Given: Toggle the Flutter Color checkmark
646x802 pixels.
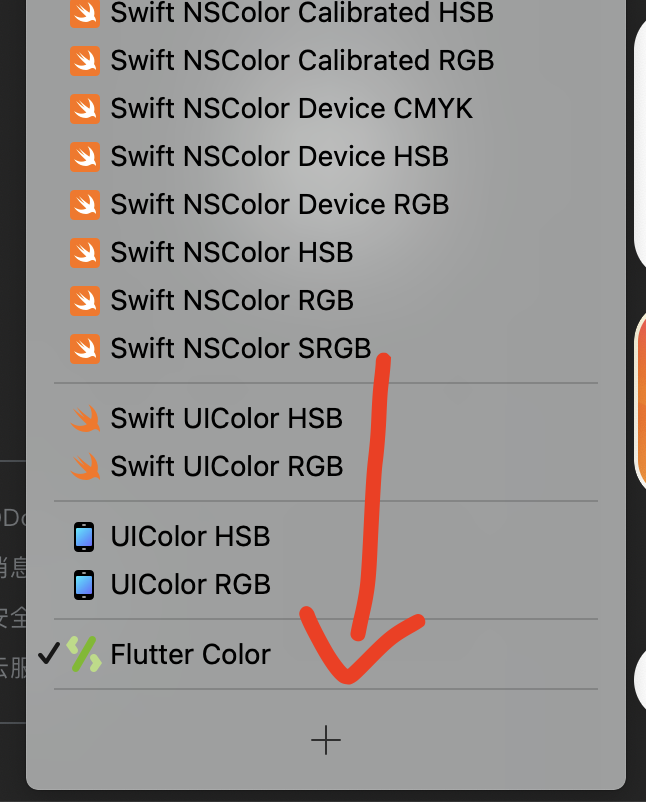Looking at the screenshot, I should pos(49,653).
